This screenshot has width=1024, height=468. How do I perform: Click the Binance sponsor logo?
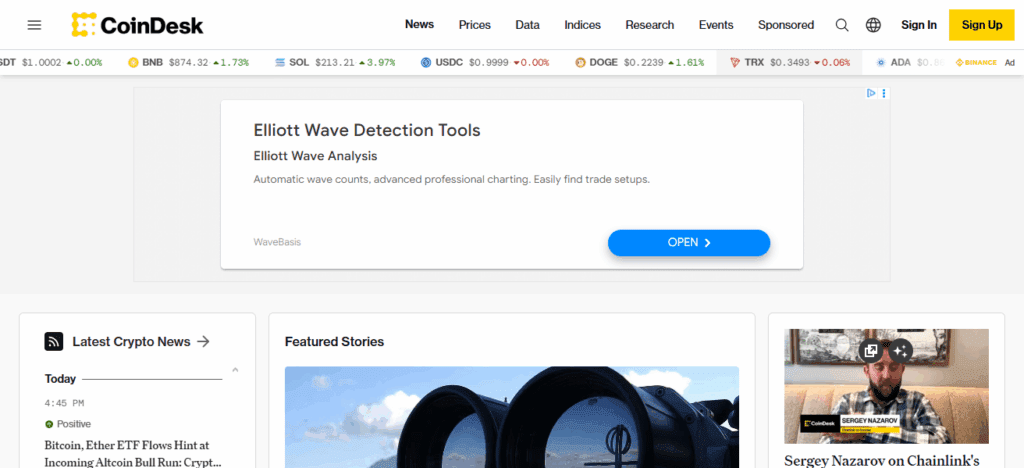[x=976, y=63]
